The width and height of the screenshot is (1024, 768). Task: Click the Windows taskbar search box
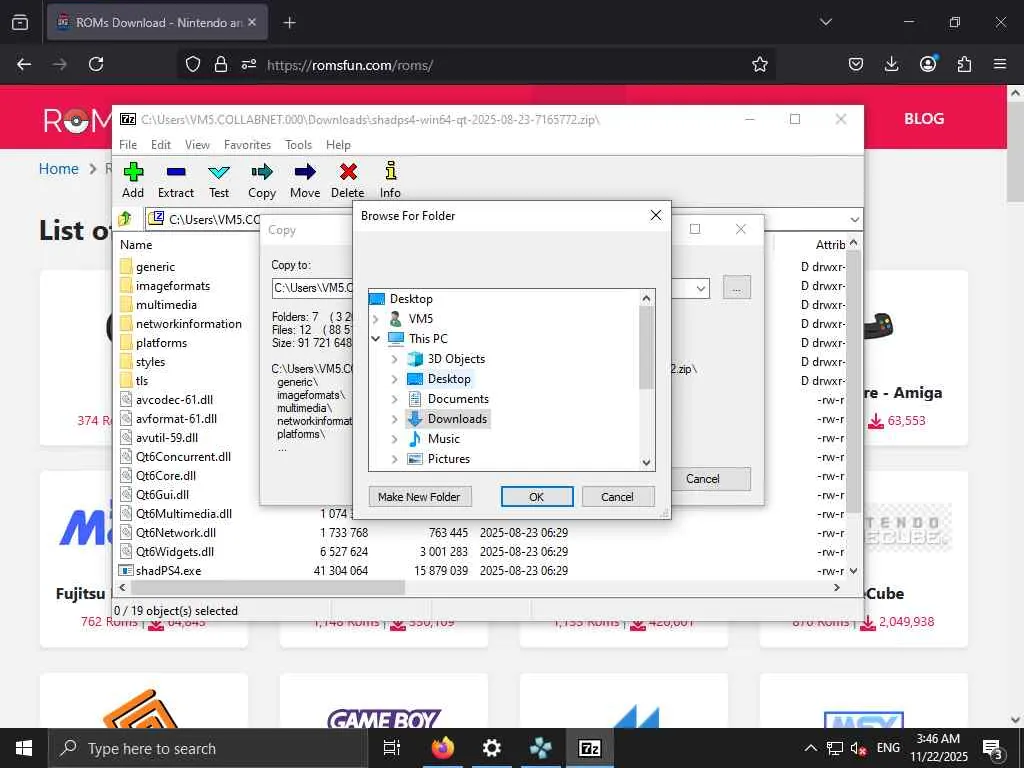[x=208, y=748]
